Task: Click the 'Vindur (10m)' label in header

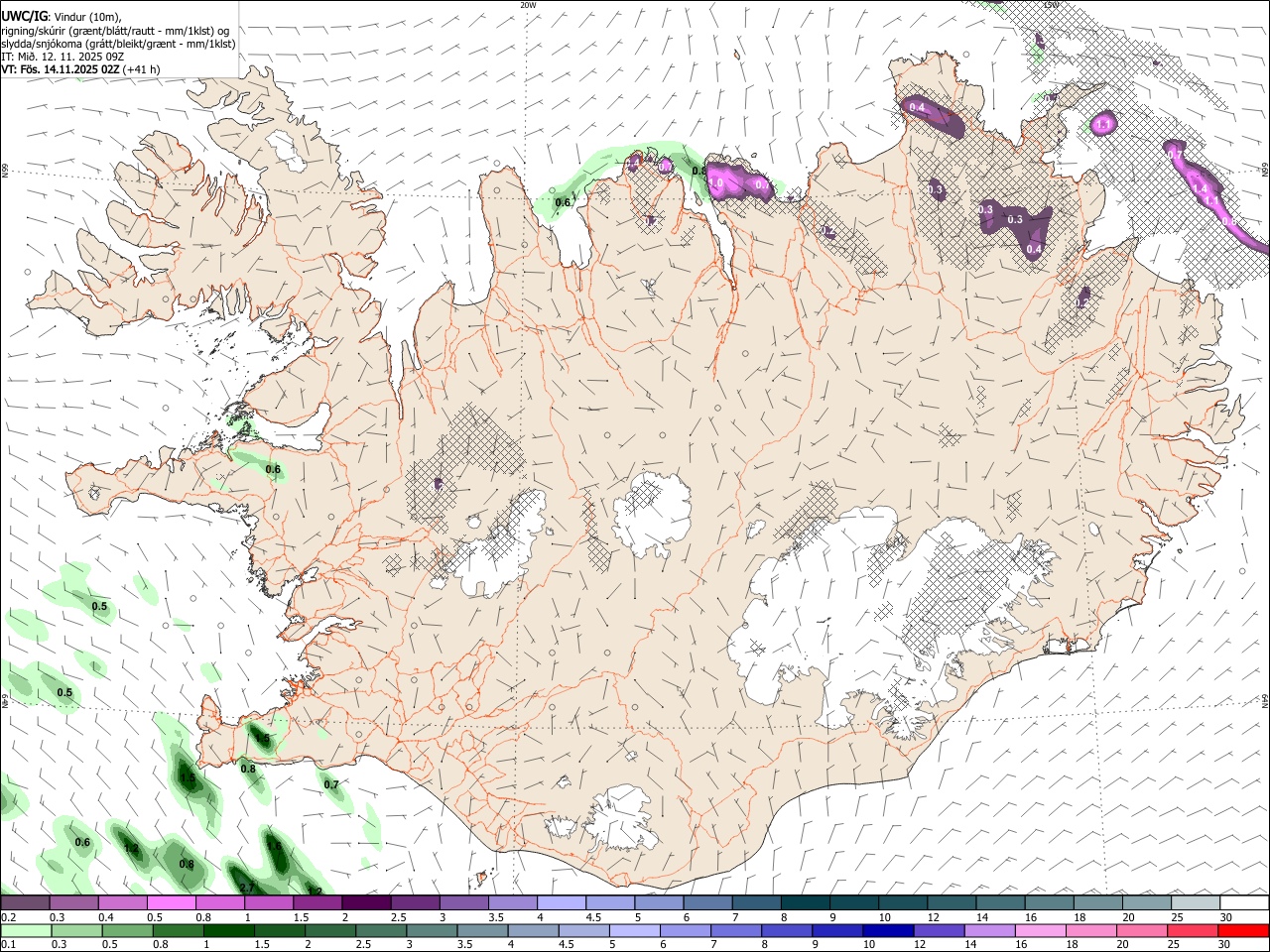Action: [x=86, y=17]
